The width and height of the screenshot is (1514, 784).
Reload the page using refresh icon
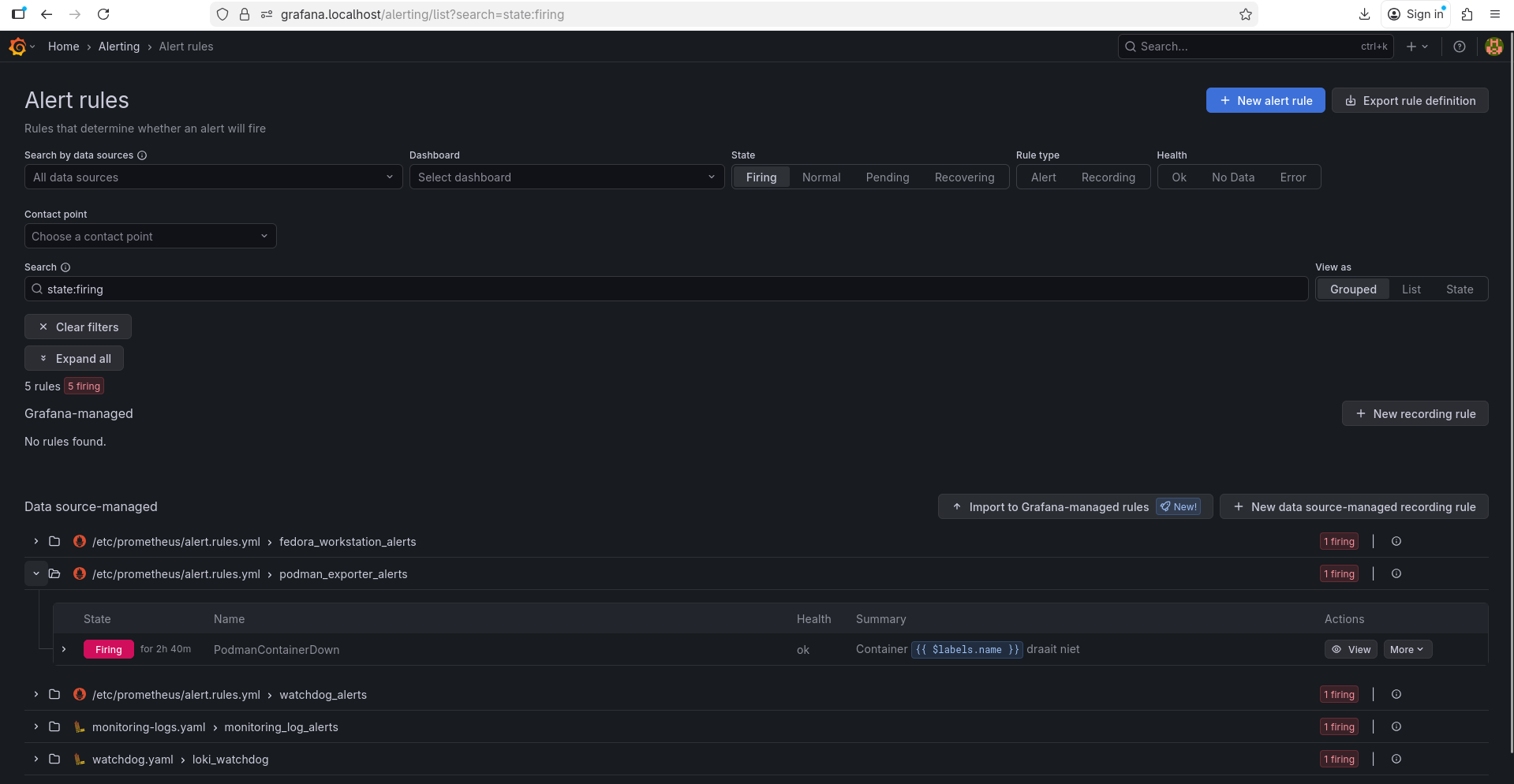click(103, 14)
